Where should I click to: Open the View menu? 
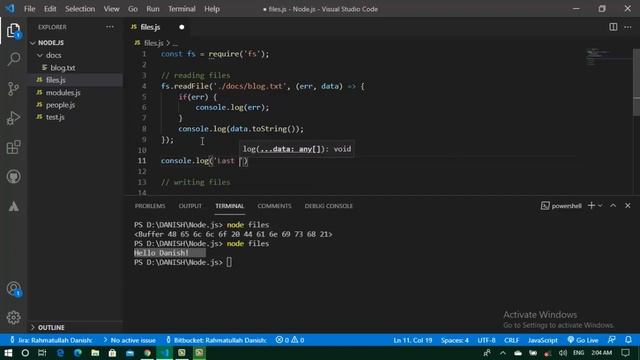[x=111, y=9]
